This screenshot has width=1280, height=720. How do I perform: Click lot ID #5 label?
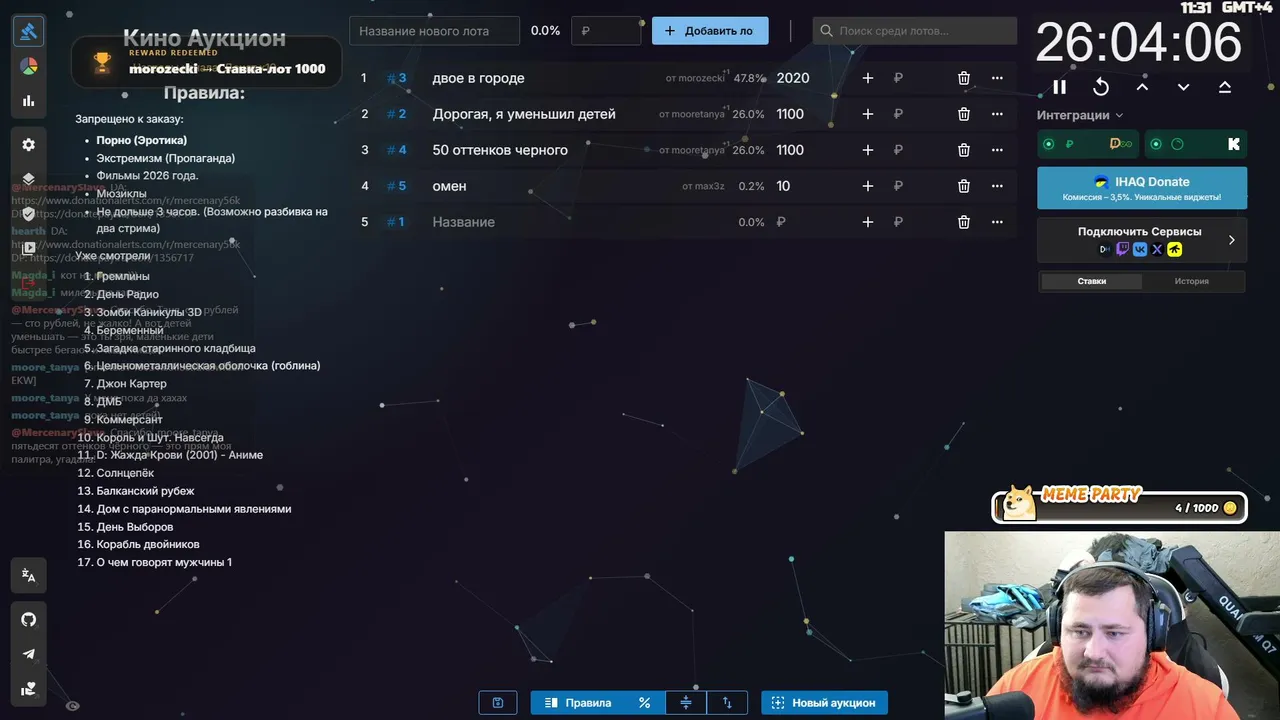pos(397,186)
